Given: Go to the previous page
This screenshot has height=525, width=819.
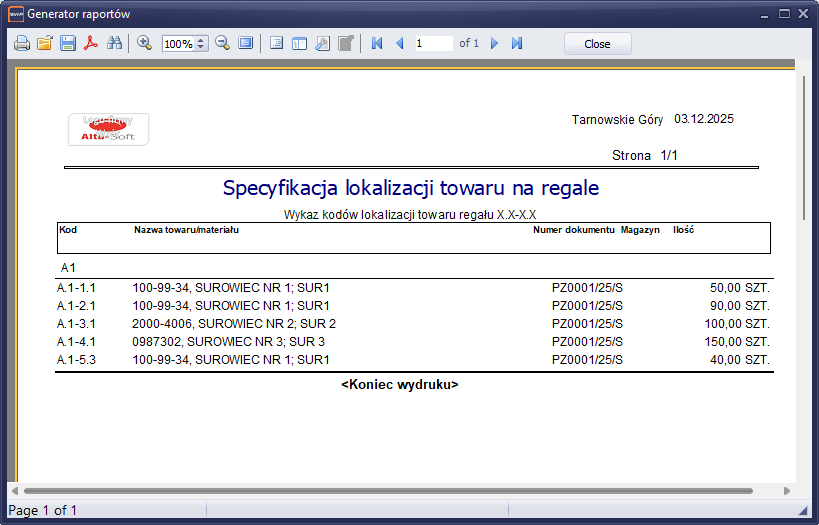Looking at the screenshot, I should [x=400, y=44].
